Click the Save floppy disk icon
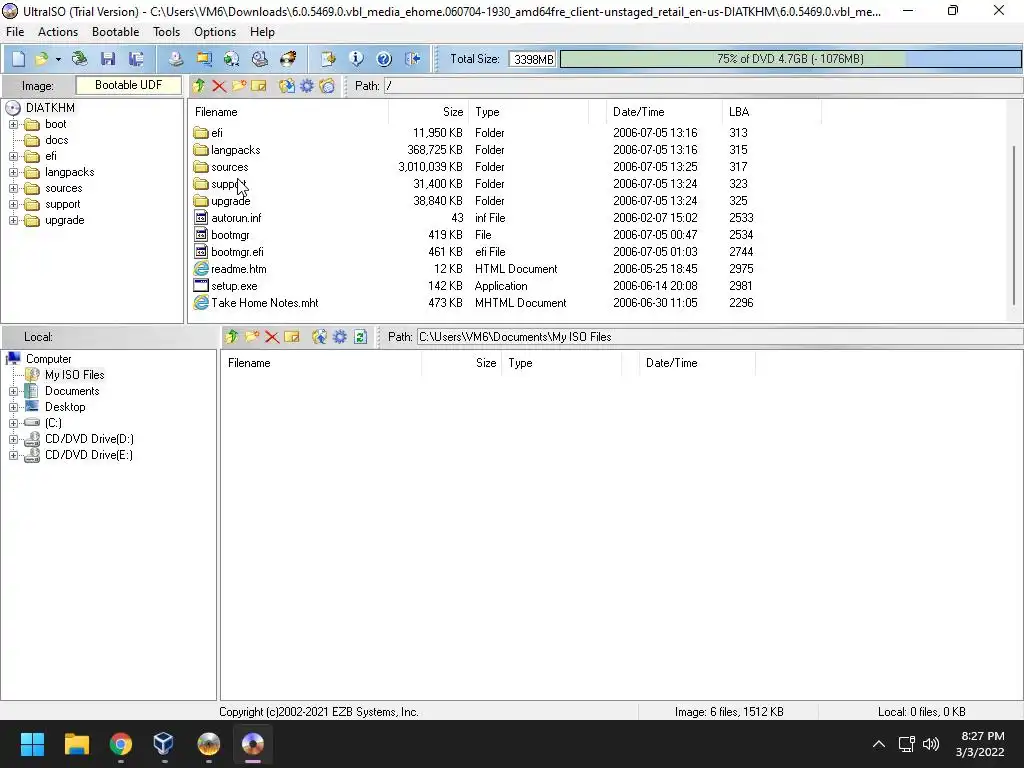 tap(108, 59)
